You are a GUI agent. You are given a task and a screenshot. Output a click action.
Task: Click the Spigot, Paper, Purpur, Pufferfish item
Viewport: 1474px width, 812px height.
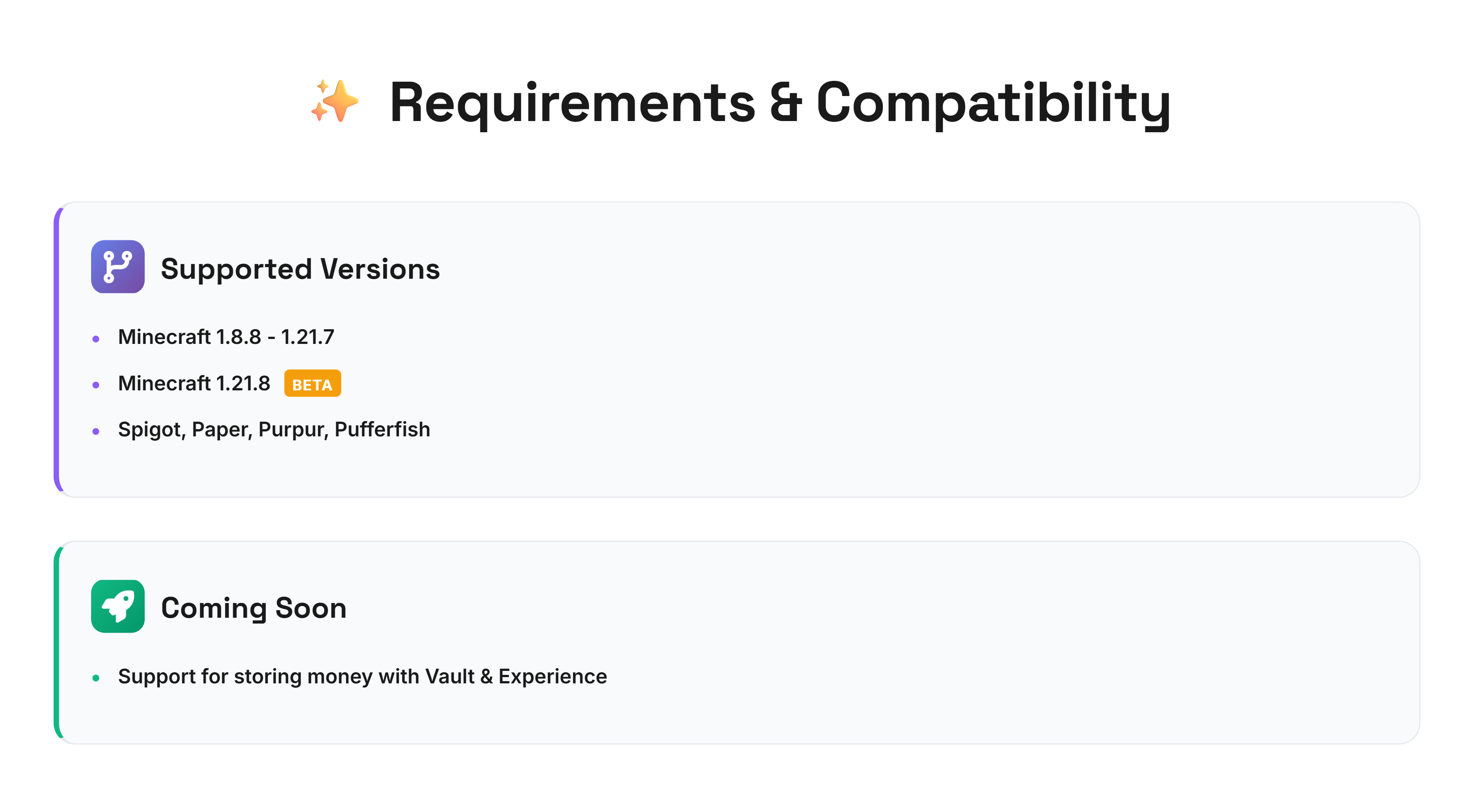click(x=274, y=430)
